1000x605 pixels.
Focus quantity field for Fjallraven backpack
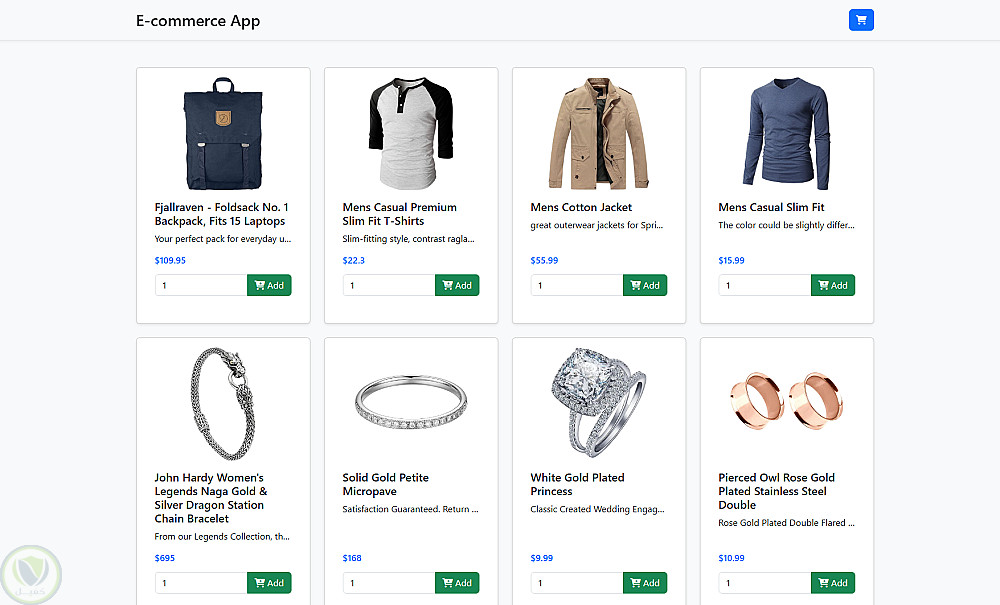tap(201, 285)
